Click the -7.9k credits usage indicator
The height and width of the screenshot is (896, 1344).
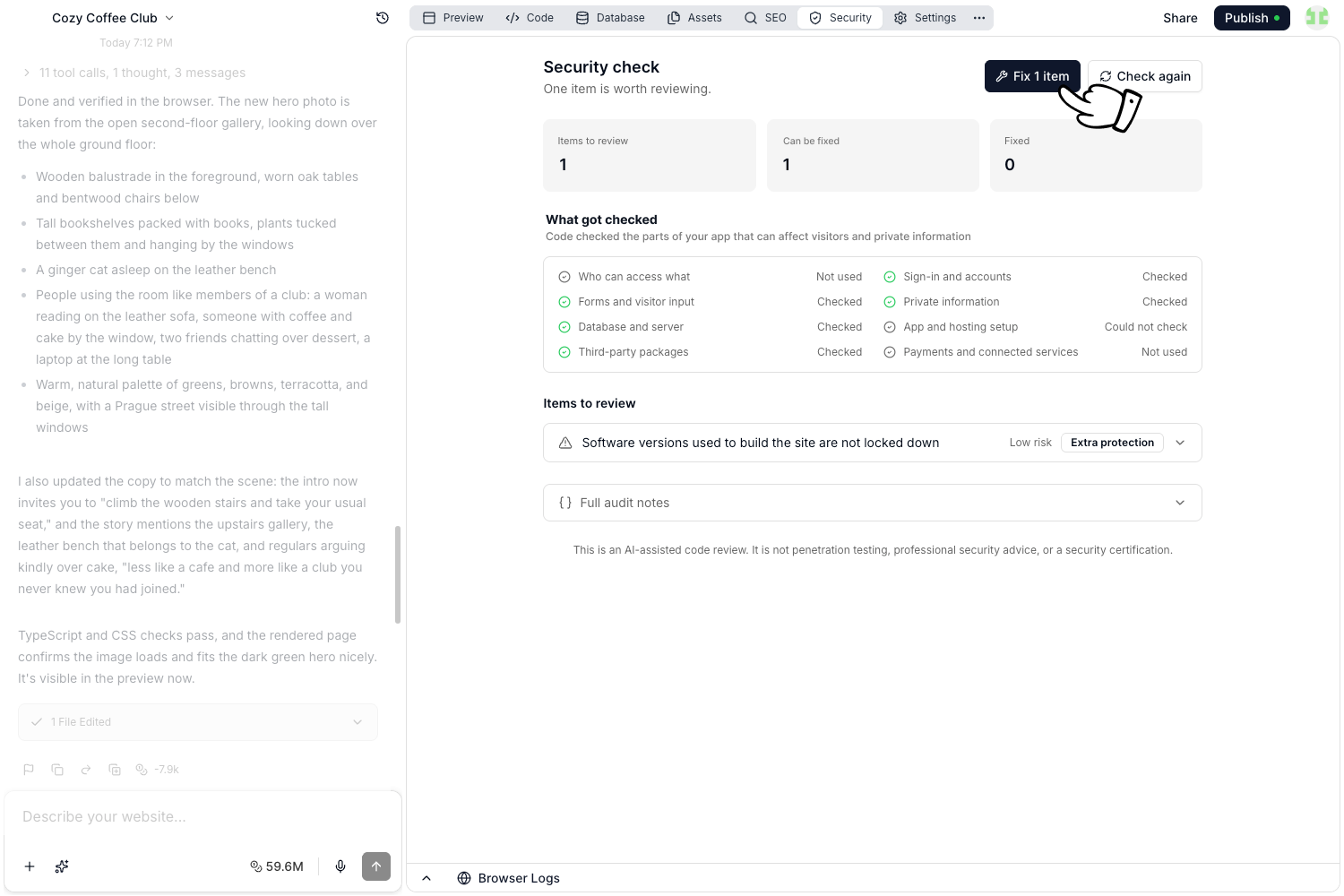click(158, 770)
